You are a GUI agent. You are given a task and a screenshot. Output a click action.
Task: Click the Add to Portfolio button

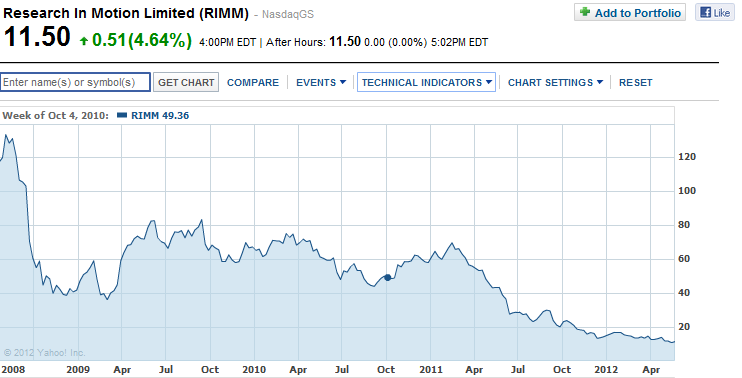[x=630, y=12]
